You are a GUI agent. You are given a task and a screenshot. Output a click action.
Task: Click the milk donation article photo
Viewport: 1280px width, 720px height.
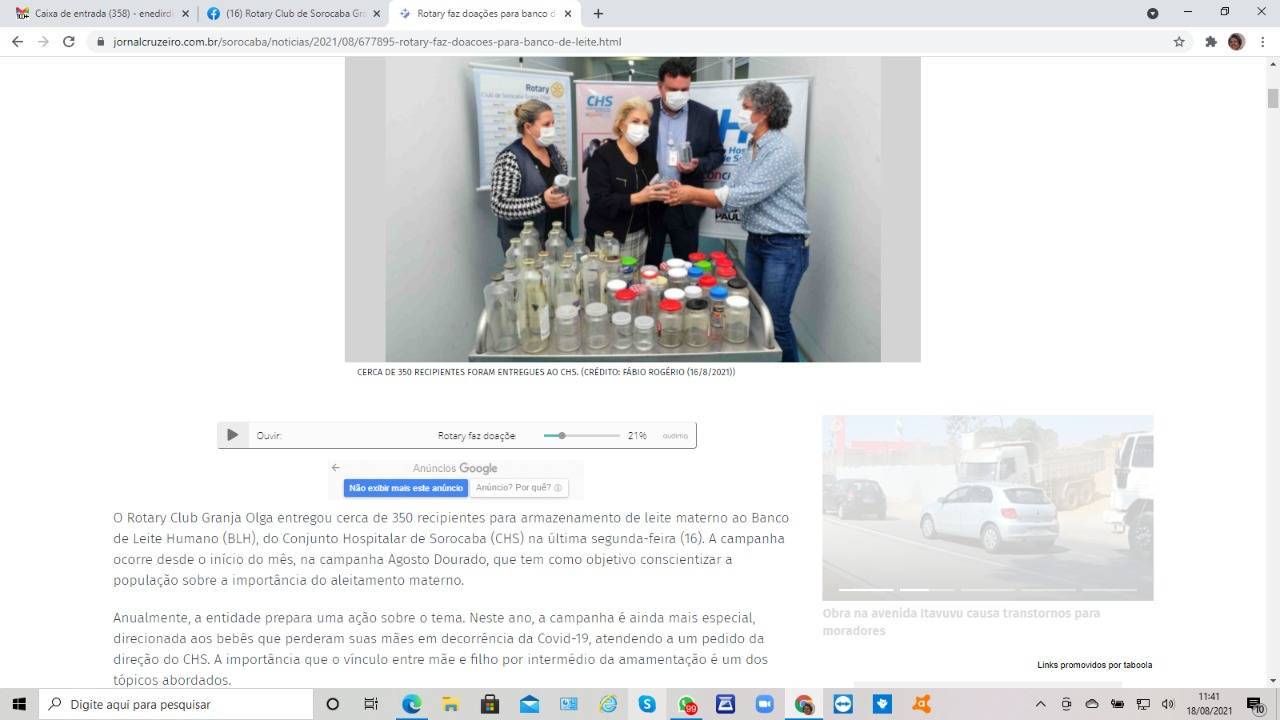tap(632, 208)
